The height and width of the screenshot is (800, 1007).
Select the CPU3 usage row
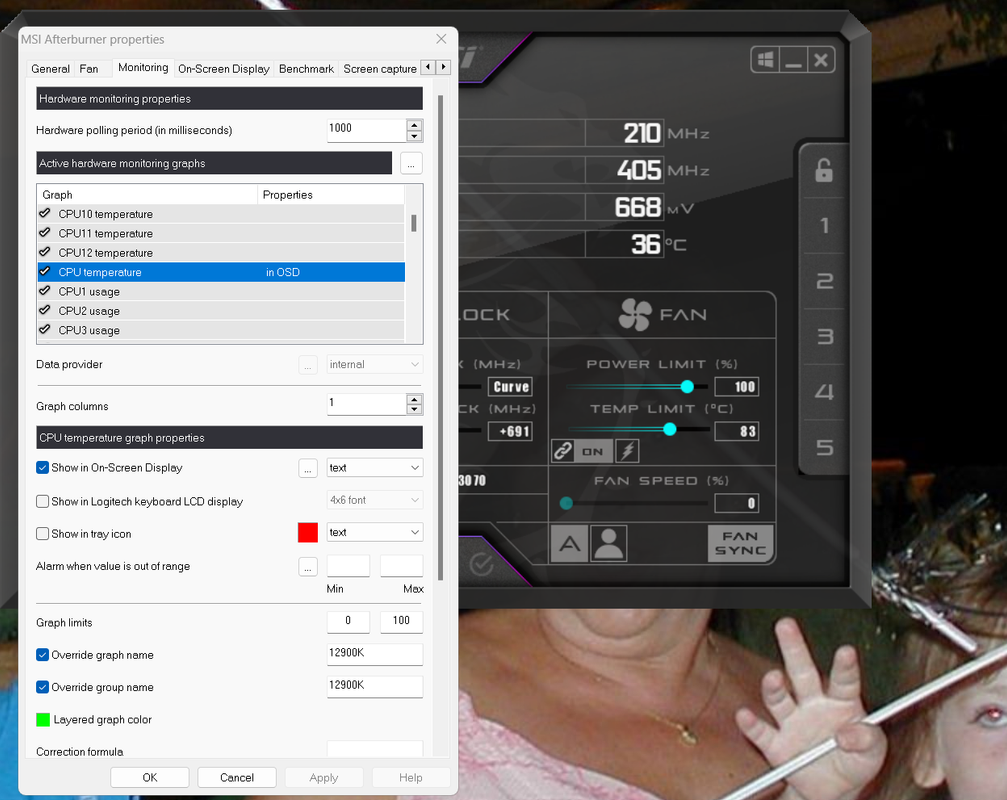click(x=222, y=330)
